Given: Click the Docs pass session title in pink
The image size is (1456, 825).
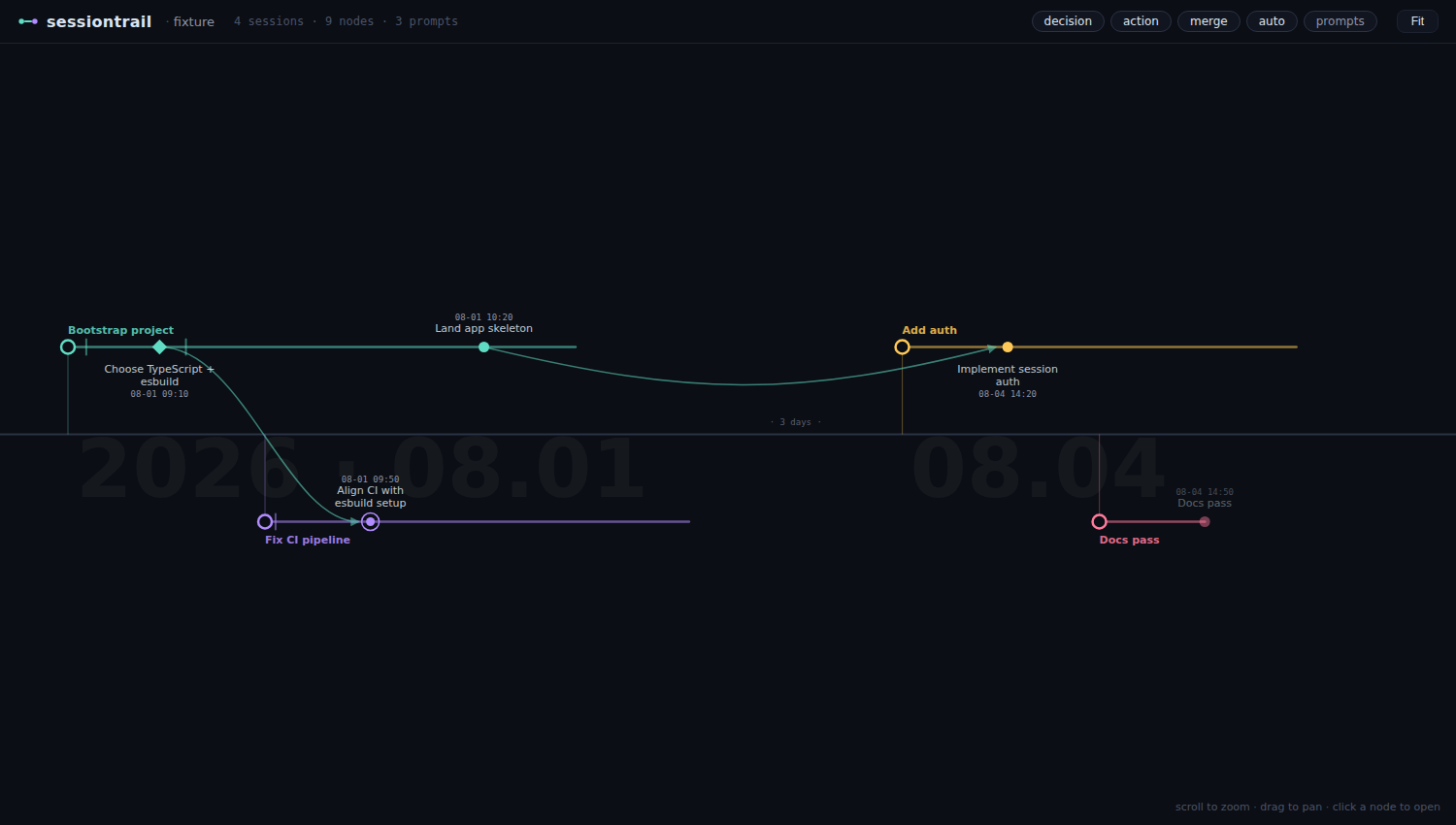Looking at the screenshot, I should (x=1129, y=540).
